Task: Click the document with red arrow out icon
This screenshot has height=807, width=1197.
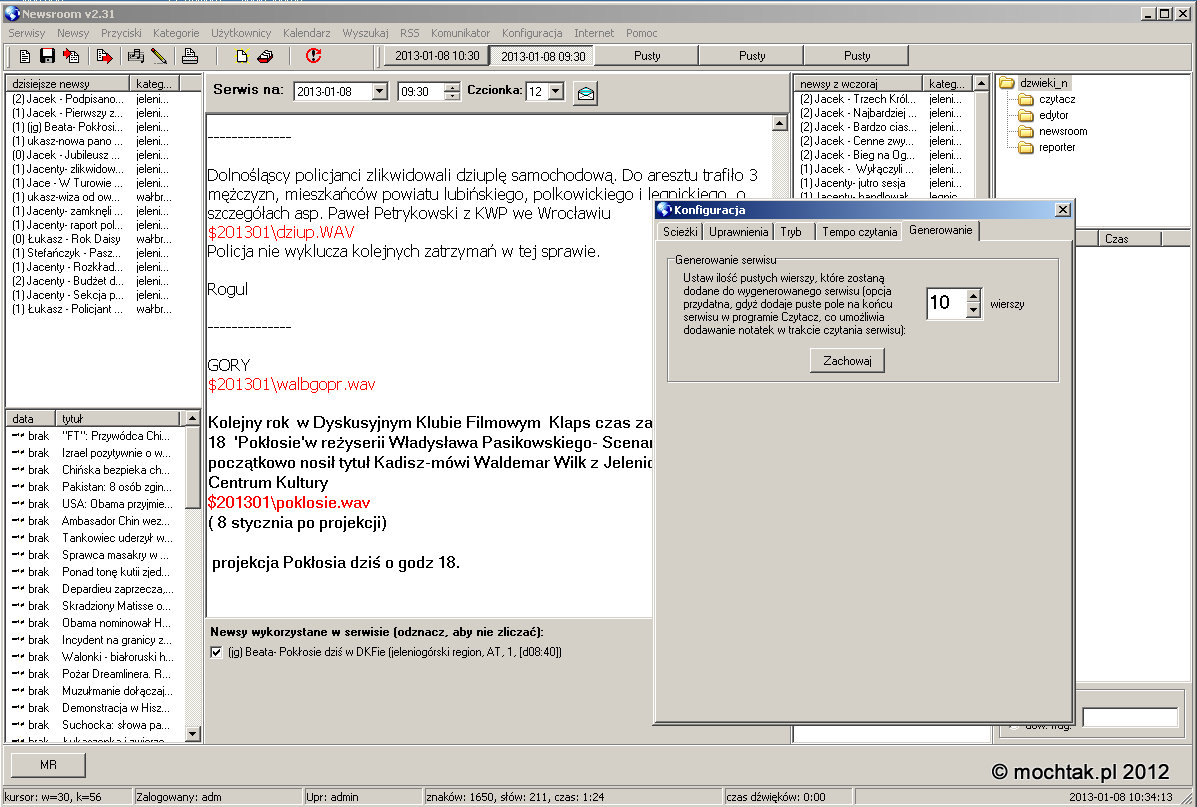Action: 105,56
